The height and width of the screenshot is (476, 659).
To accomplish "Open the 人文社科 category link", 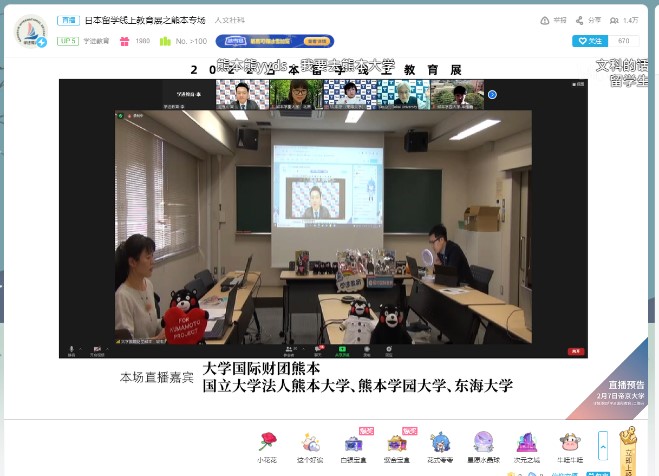I will (229, 20).
